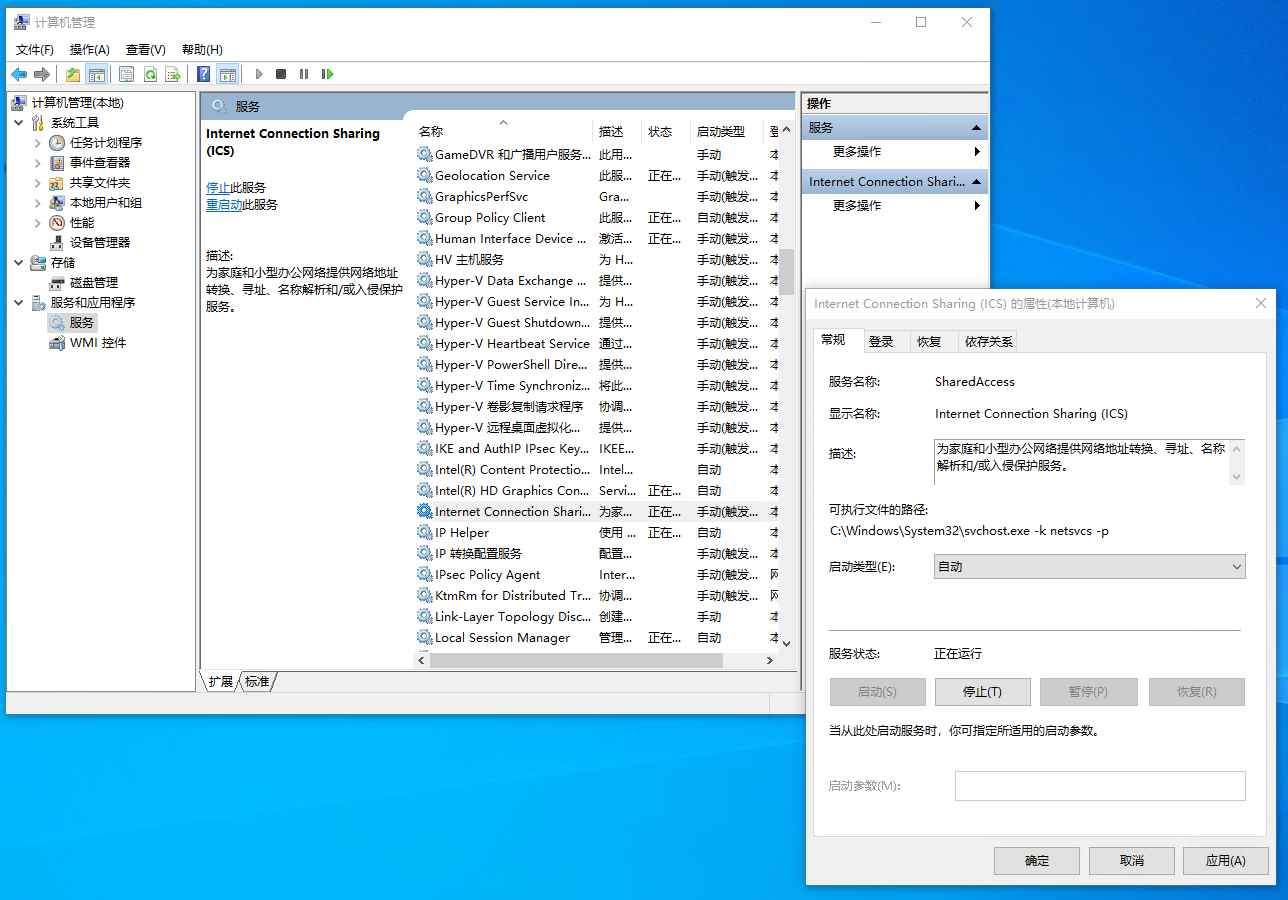Toggle the Show/Hide Action Pane icon
The width and height of the screenshot is (1288, 900).
[227, 74]
